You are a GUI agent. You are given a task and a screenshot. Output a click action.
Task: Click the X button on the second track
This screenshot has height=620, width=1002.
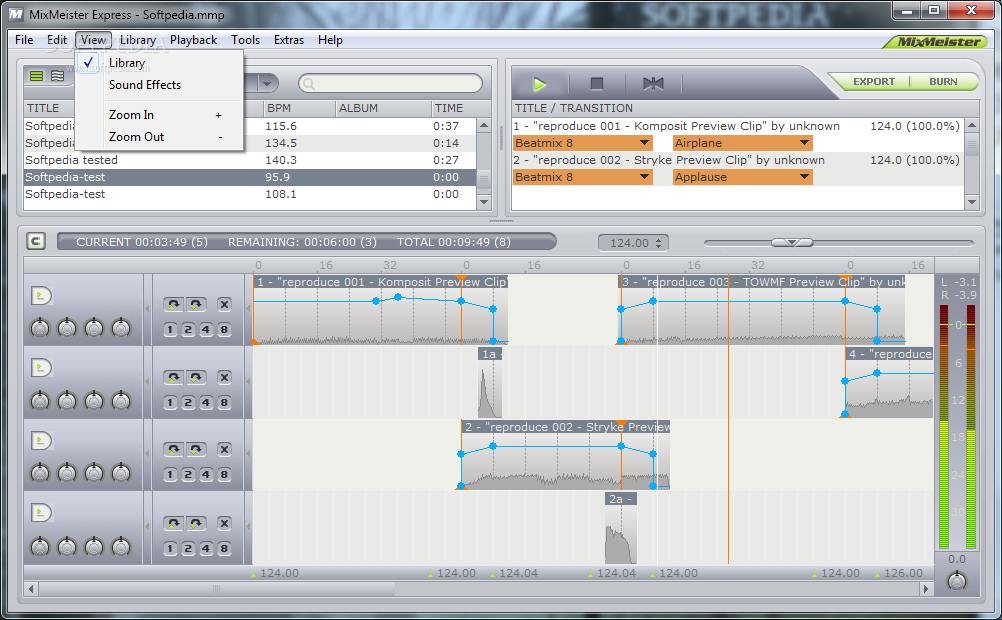click(224, 377)
